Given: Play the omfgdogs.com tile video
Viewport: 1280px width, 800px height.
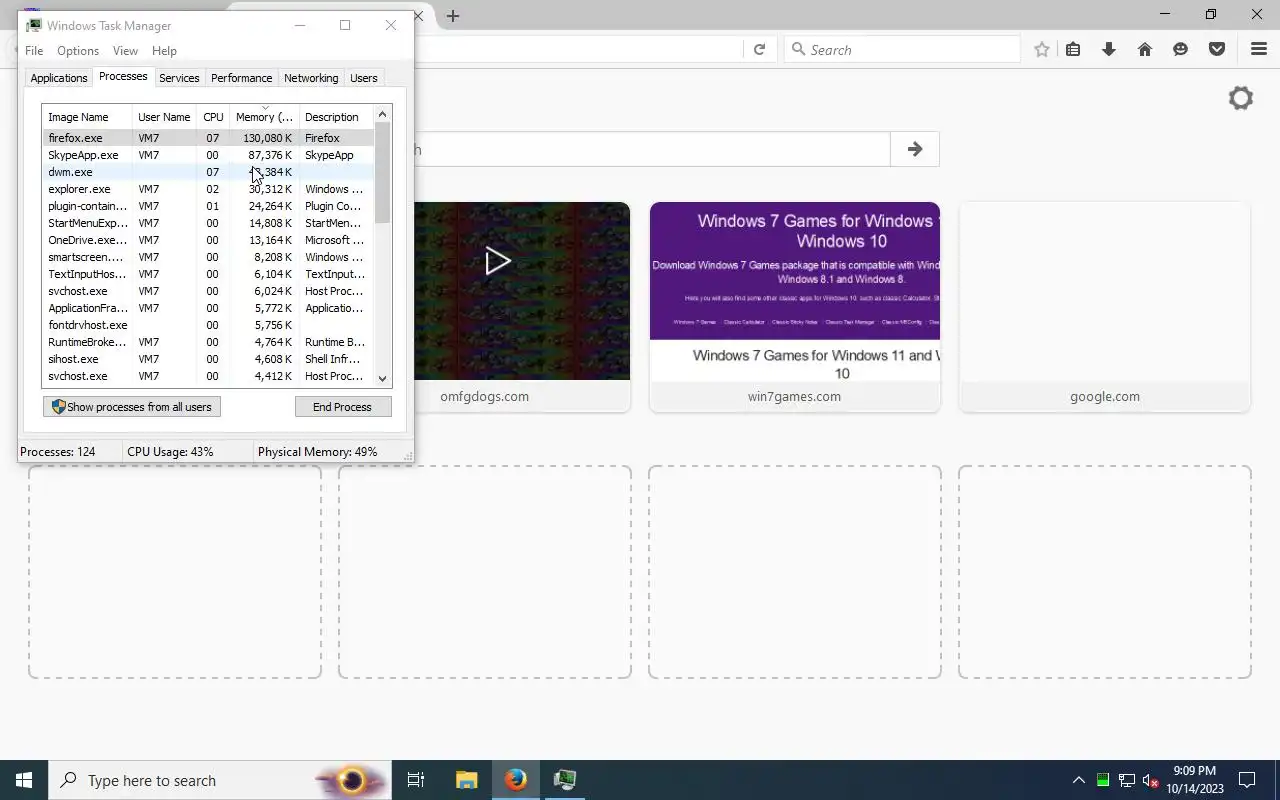Looking at the screenshot, I should tap(497, 262).
